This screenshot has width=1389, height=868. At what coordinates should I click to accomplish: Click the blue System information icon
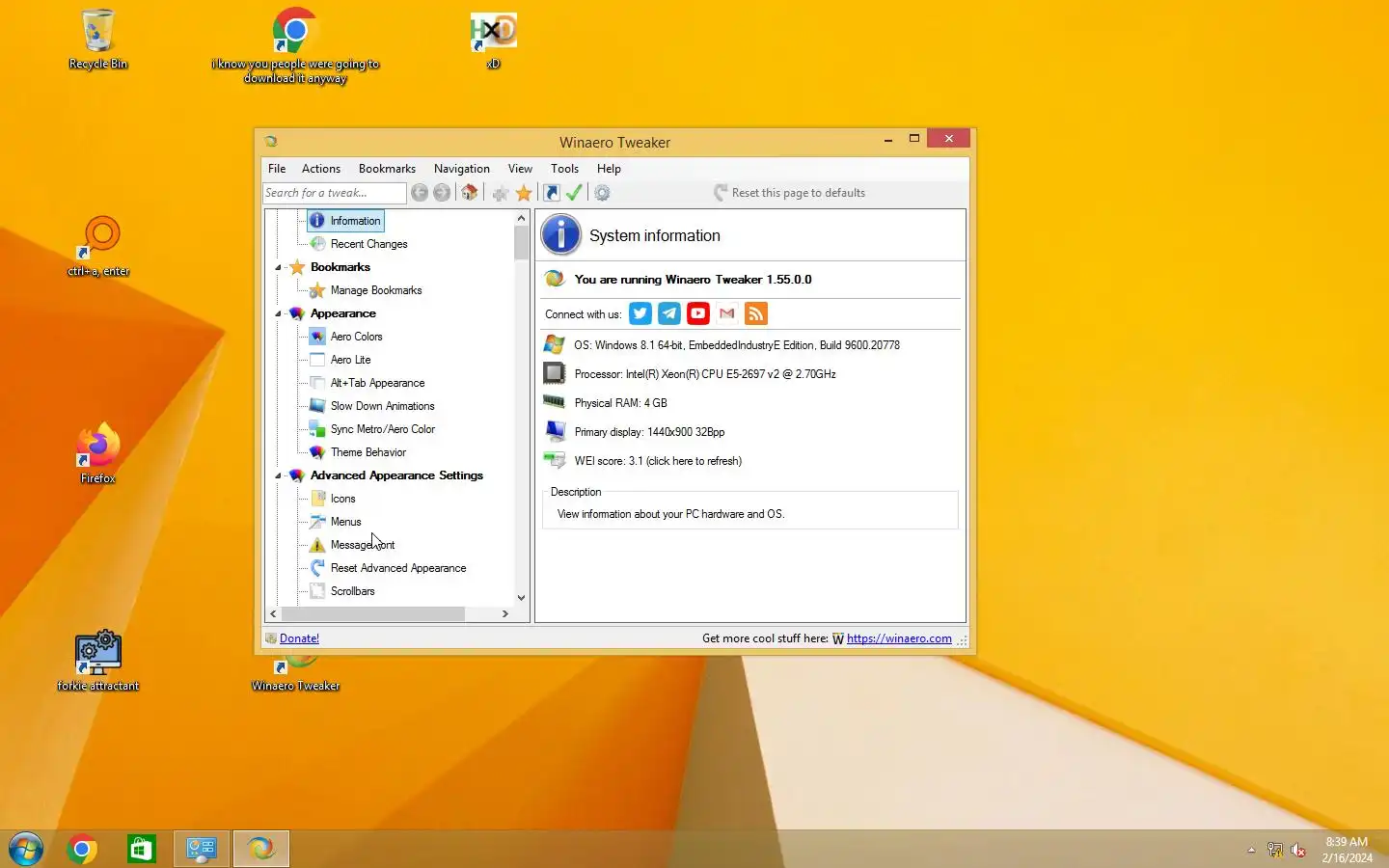560,235
